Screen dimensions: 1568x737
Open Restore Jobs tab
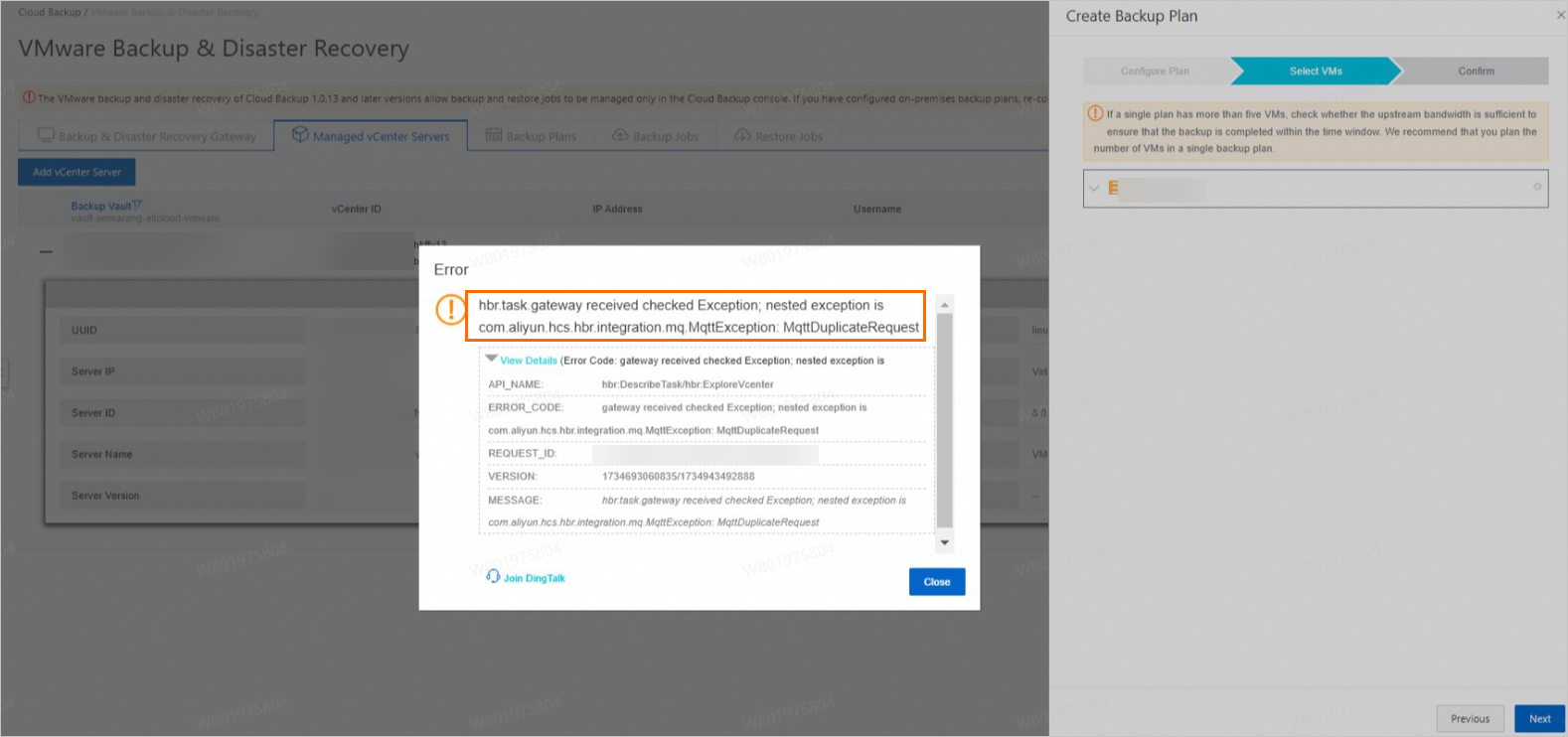click(778, 136)
